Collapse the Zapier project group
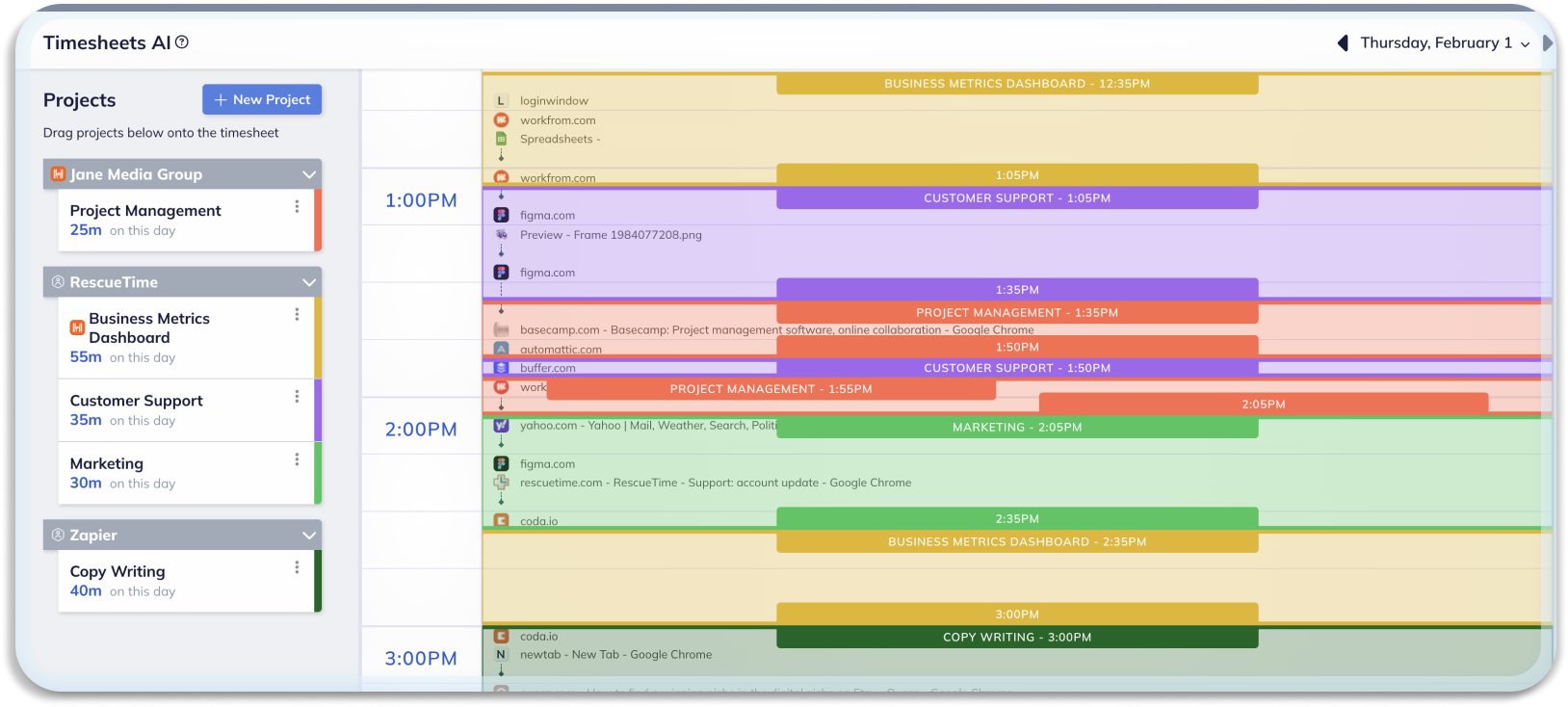This screenshot has width=1568, height=707. [x=309, y=536]
